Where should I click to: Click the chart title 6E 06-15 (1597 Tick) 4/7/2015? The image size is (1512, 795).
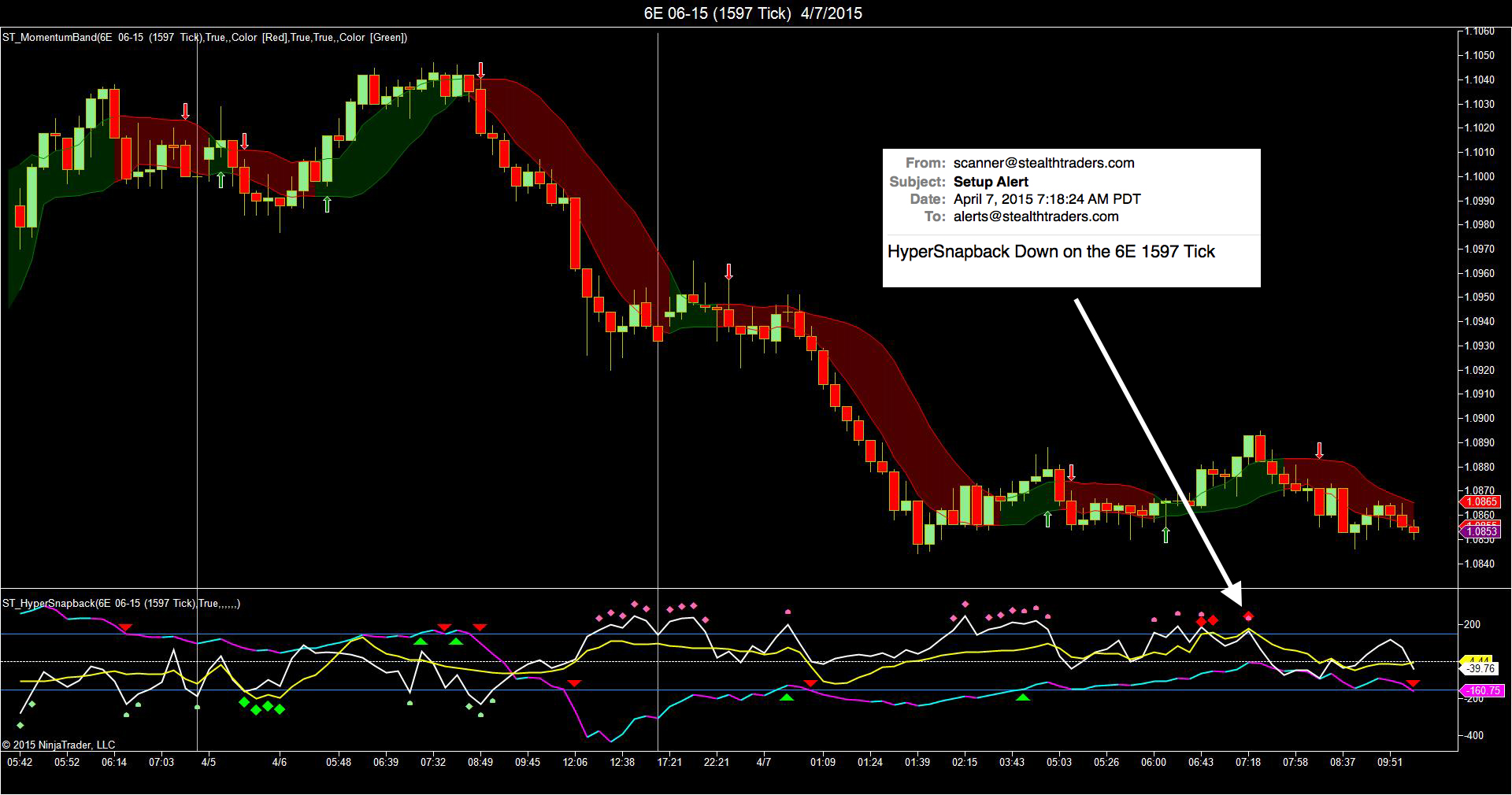click(753, 13)
